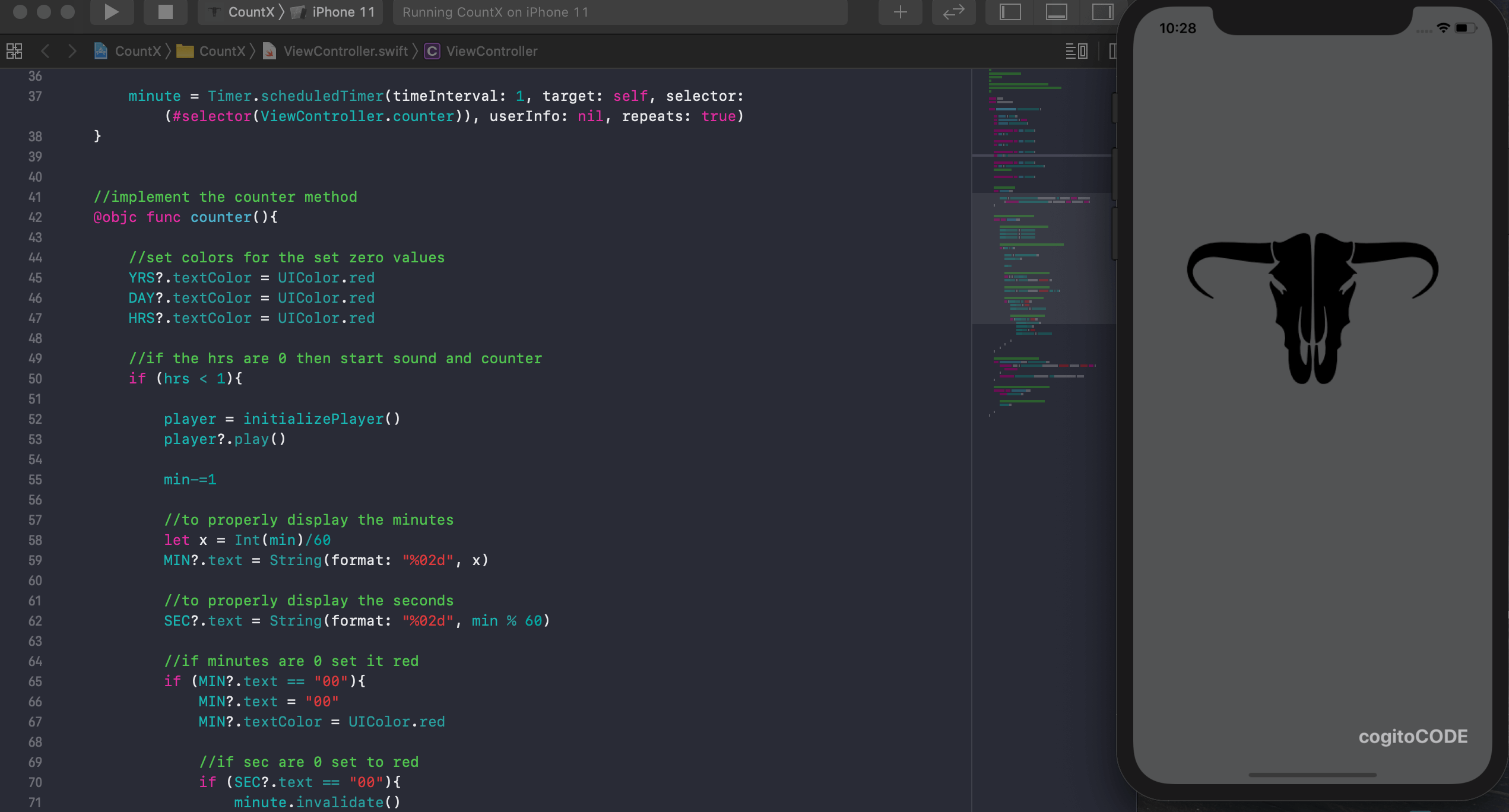The height and width of the screenshot is (812, 1509).
Task: Click the Running CountX activity status field
Action: pyautogui.click(x=619, y=12)
